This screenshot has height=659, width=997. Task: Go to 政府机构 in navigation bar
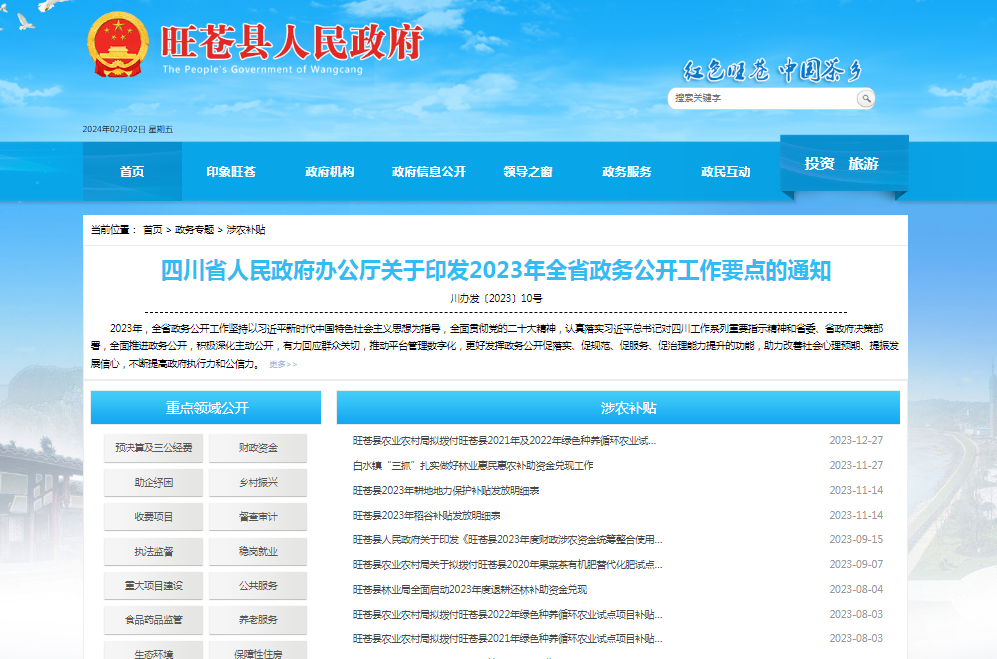coord(330,172)
